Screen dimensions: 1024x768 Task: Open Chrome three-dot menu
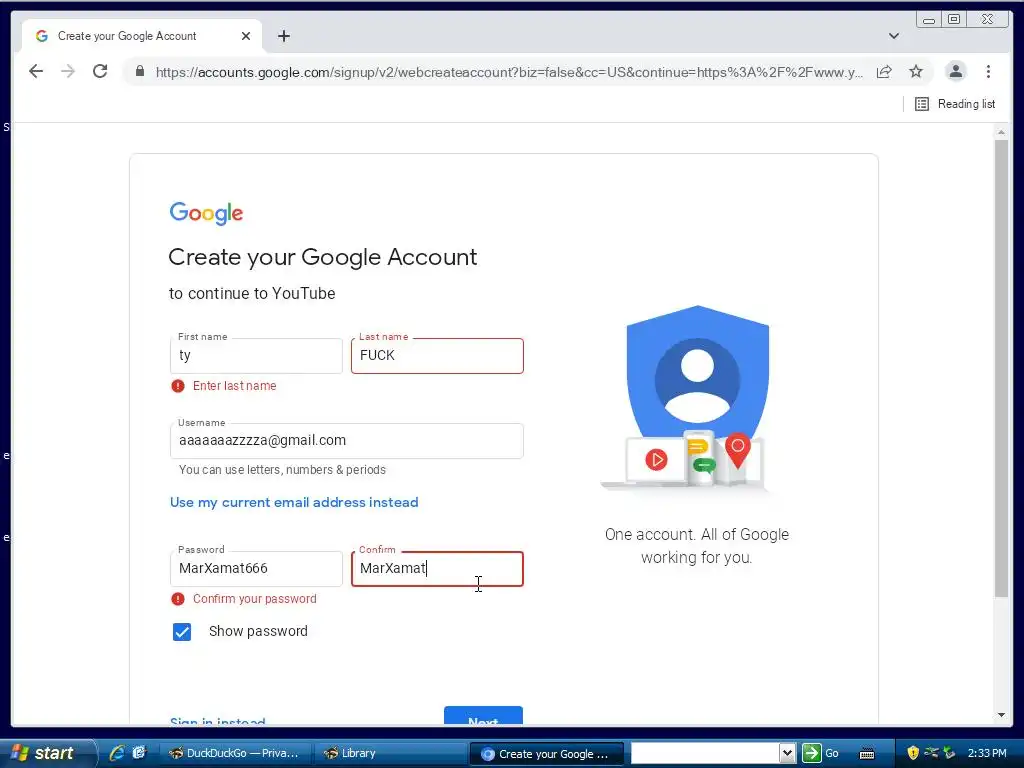(x=988, y=71)
